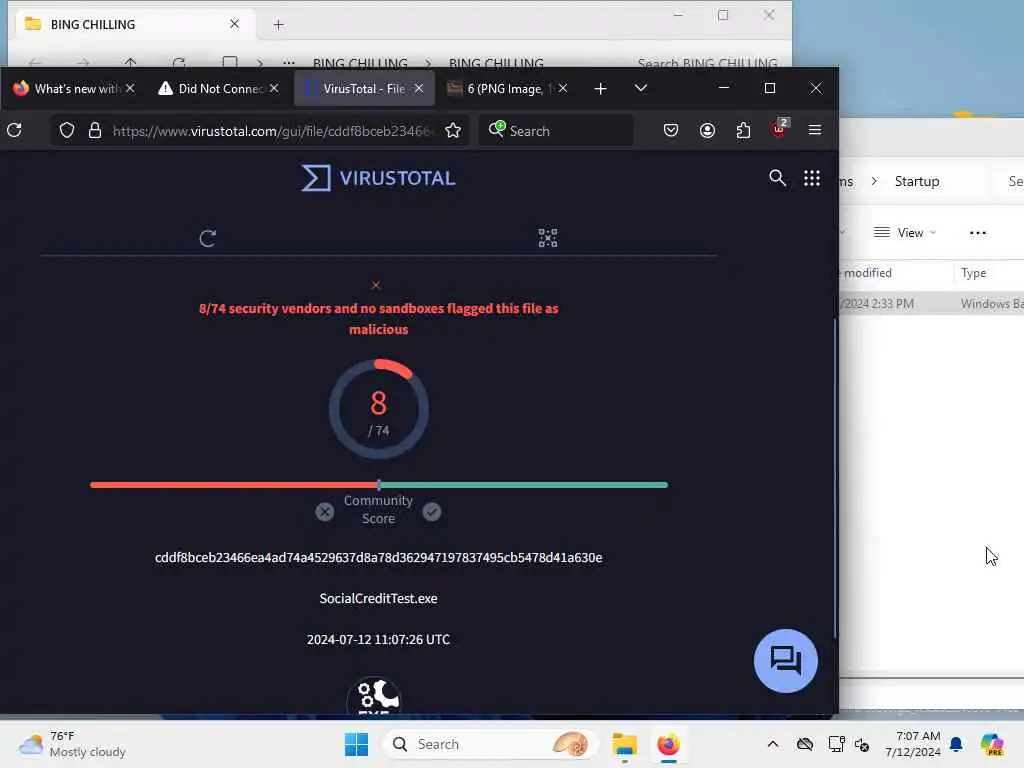The height and width of the screenshot is (768, 1024).
Task: Click the uBlock Origin extension icon
Action: (x=780, y=128)
